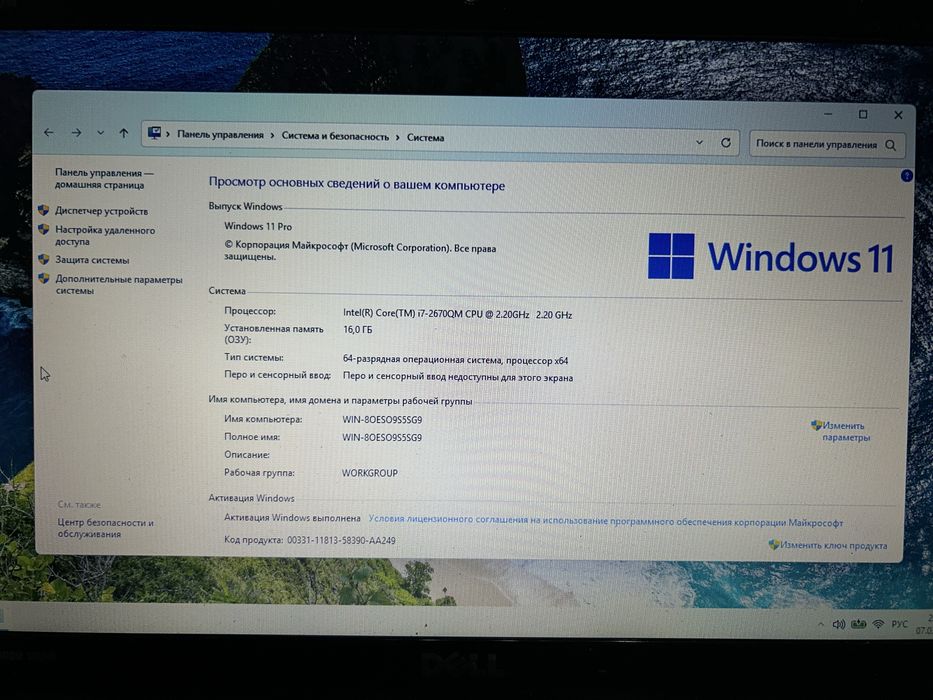Open Wi-Fi network tray icon

point(878,624)
